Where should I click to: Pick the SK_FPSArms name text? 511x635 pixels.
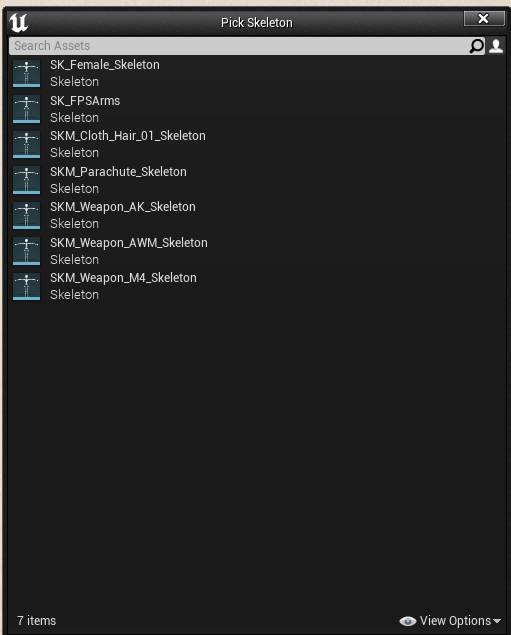tap(85, 100)
